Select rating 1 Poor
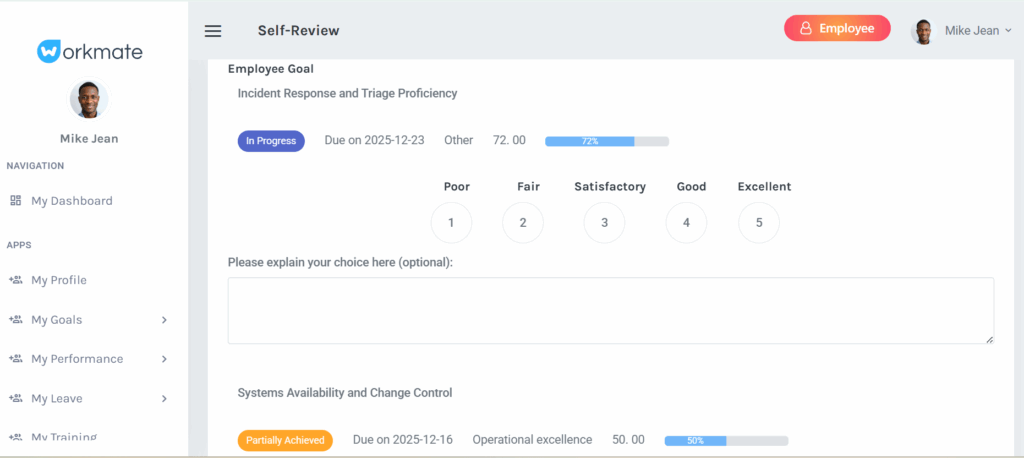Viewport: 1024px width, 458px height. (452, 223)
